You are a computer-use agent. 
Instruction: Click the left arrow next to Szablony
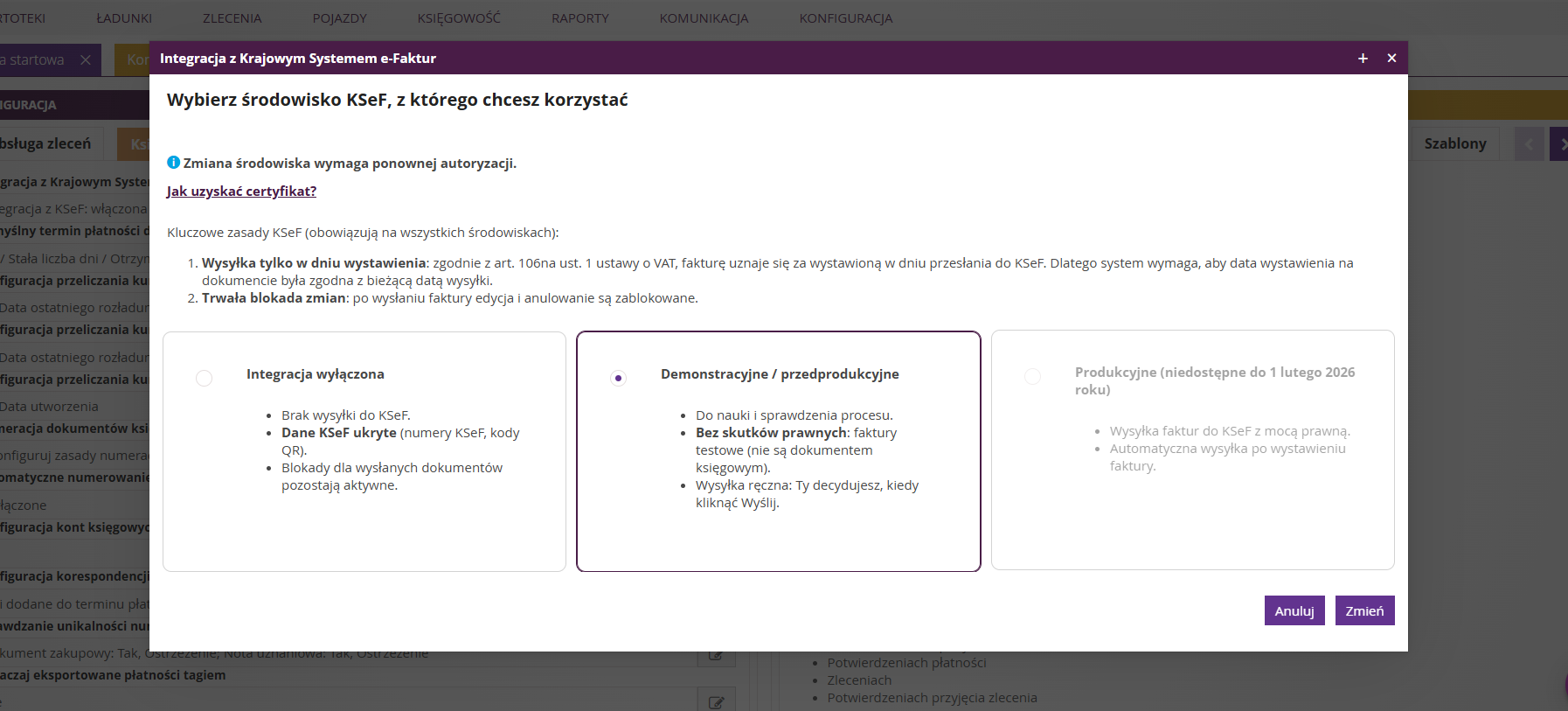coord(1530,143)
